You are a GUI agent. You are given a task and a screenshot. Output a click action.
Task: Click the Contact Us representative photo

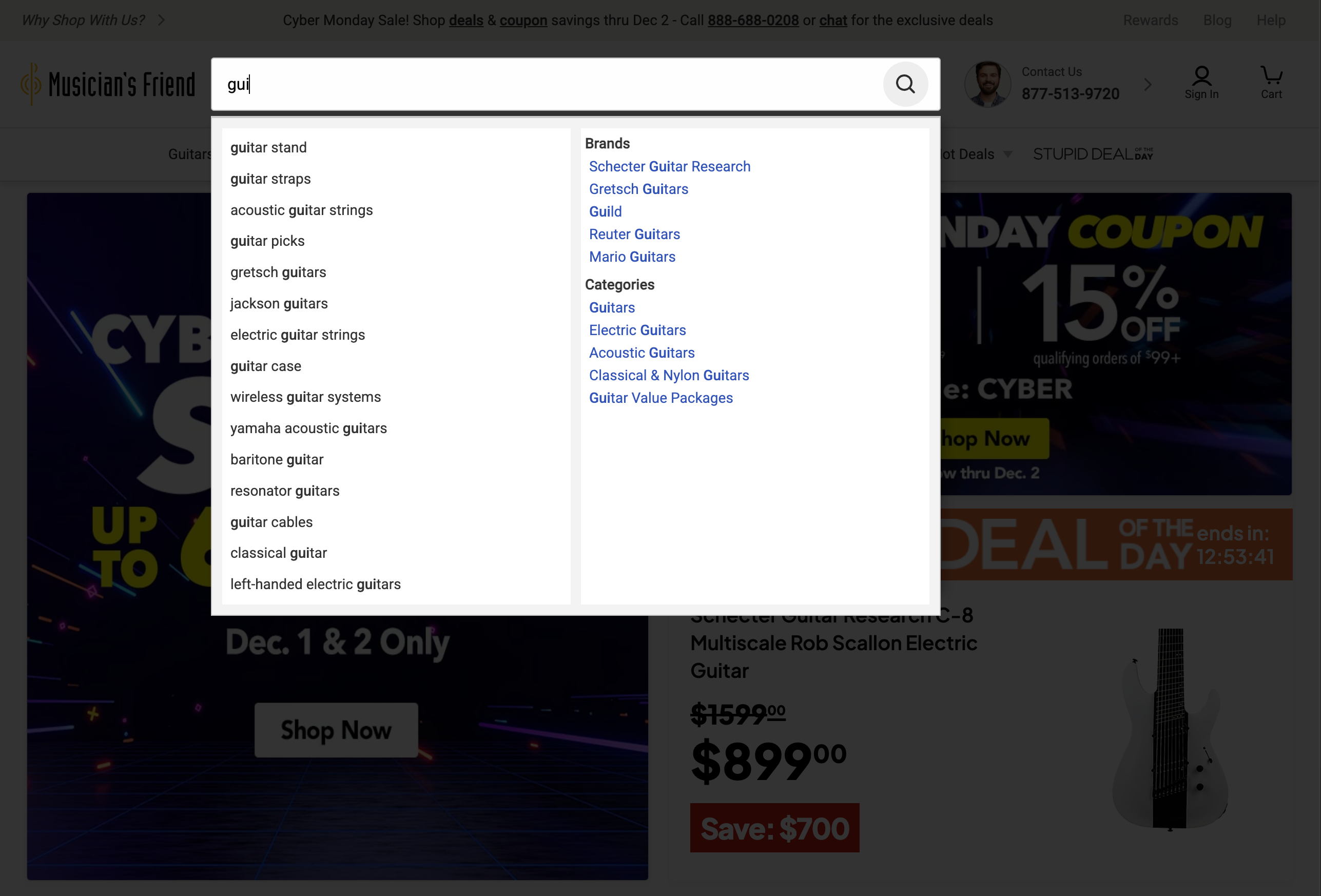987,84
